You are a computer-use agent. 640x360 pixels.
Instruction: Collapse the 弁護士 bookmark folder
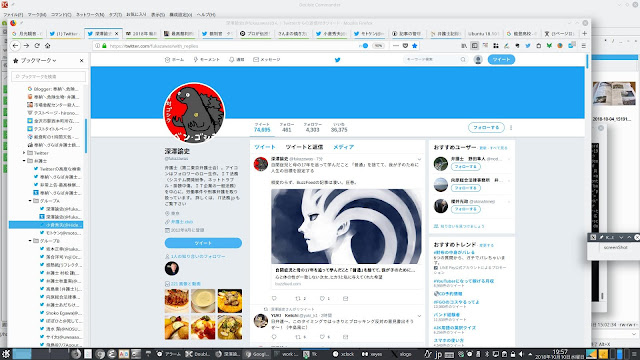[24, 161]
